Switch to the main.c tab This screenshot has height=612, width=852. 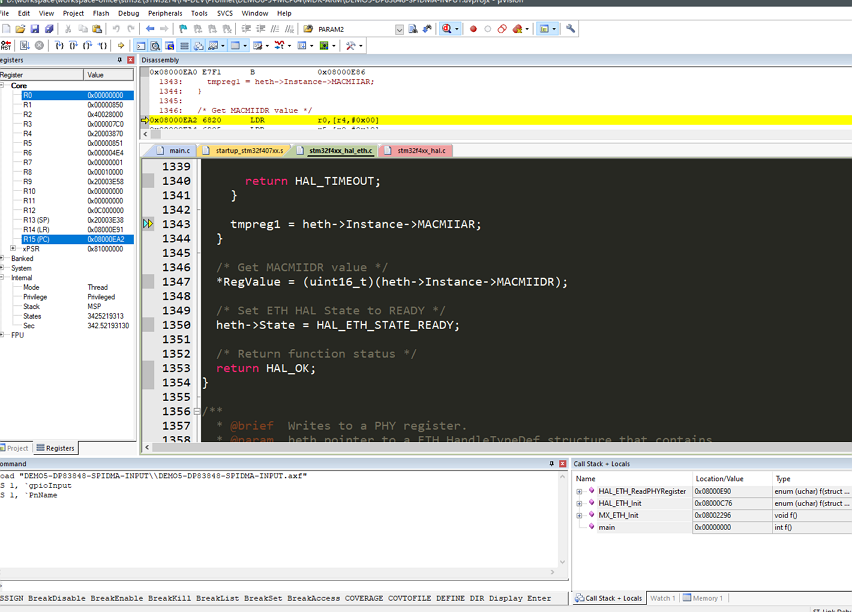pyautogui.click(x=174, y=151)
